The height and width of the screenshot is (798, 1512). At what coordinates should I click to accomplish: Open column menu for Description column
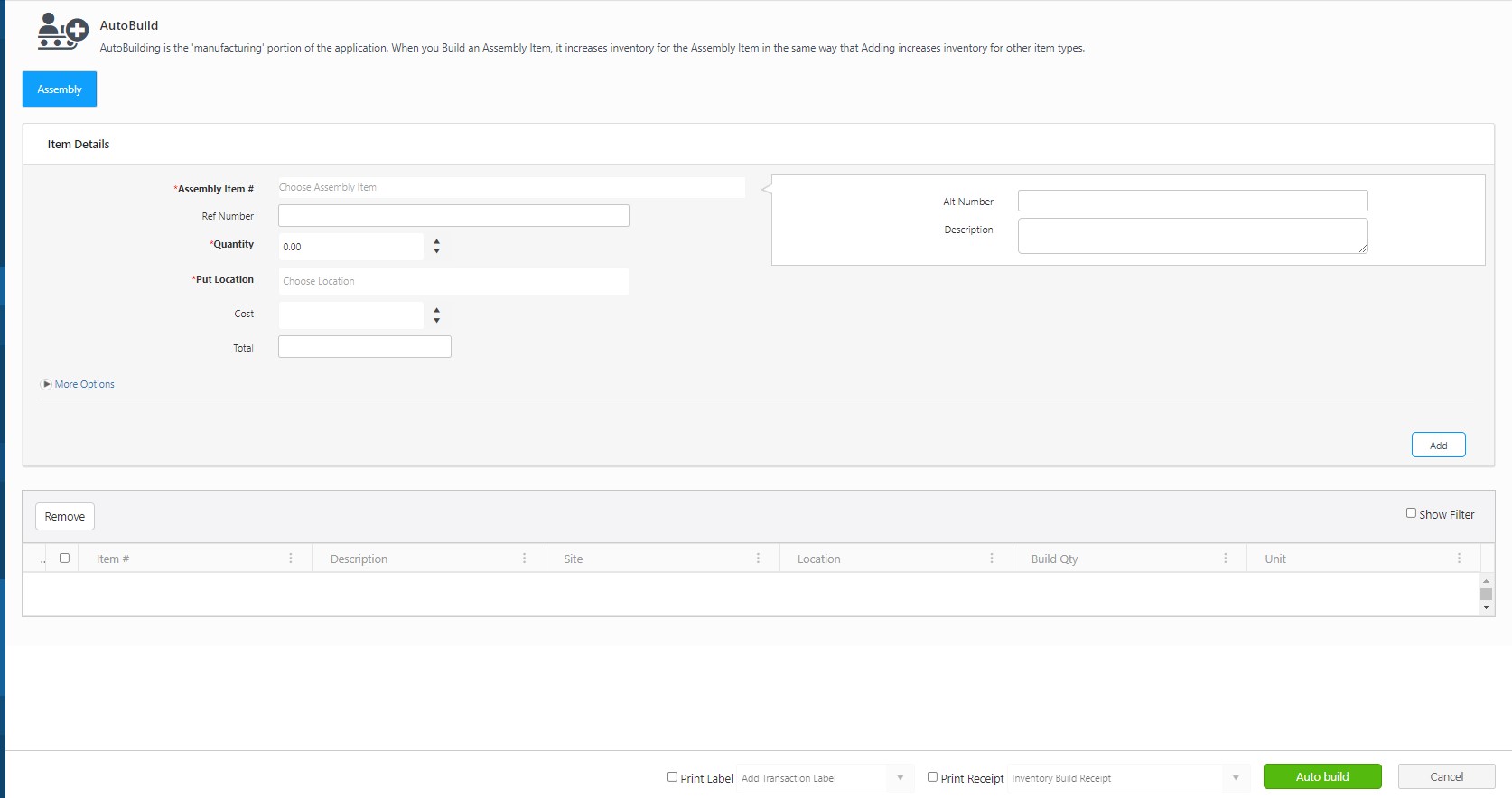pyautogui.click(x=524, y=559)
